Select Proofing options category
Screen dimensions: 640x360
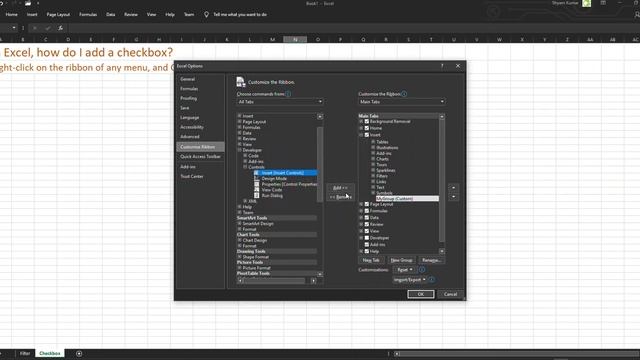200,98
